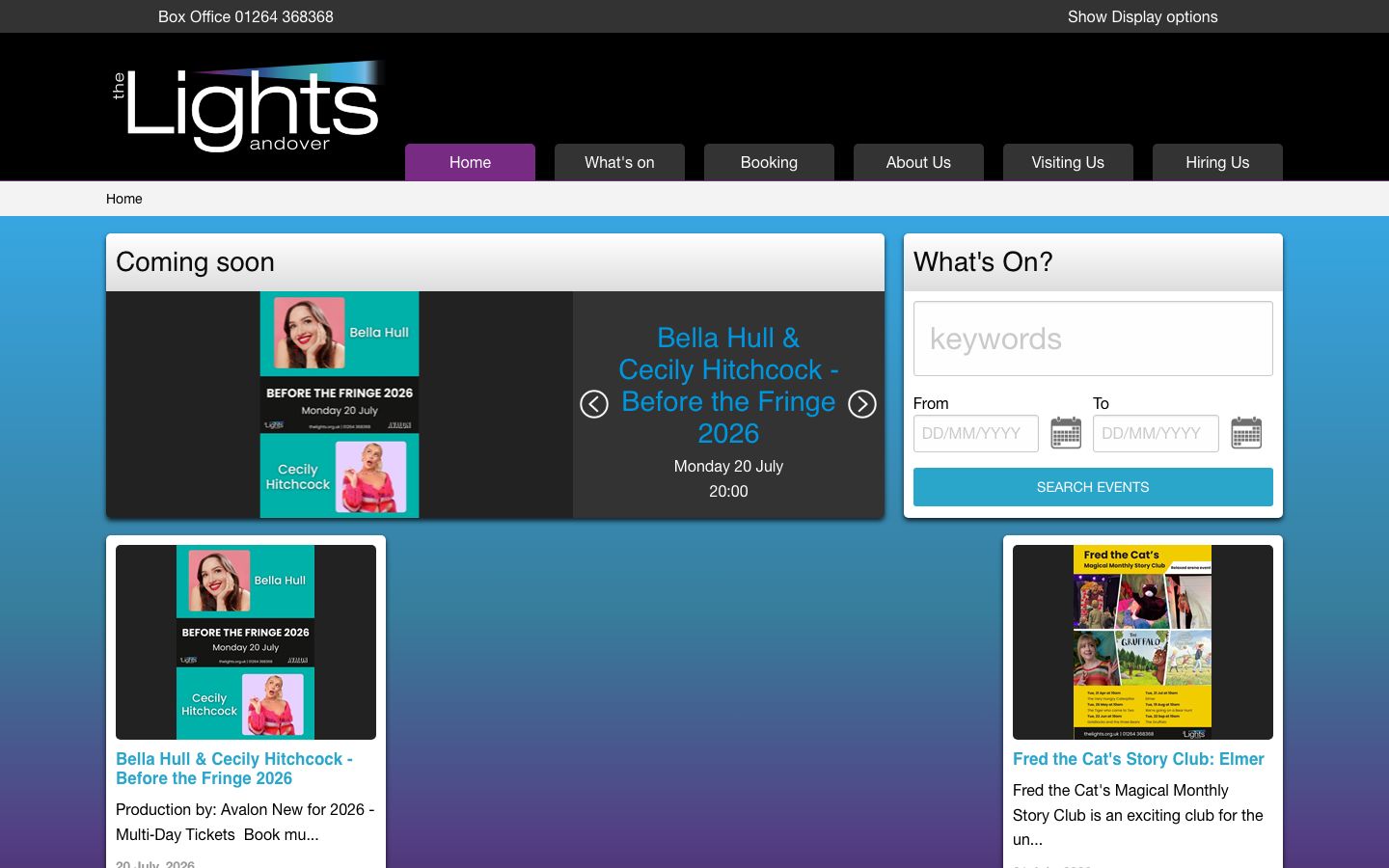Advance to next Coming soon slide
Image resolution: width=1389 pixels, height=868 pixels.
pyautogui.click(x=862, y=404)
